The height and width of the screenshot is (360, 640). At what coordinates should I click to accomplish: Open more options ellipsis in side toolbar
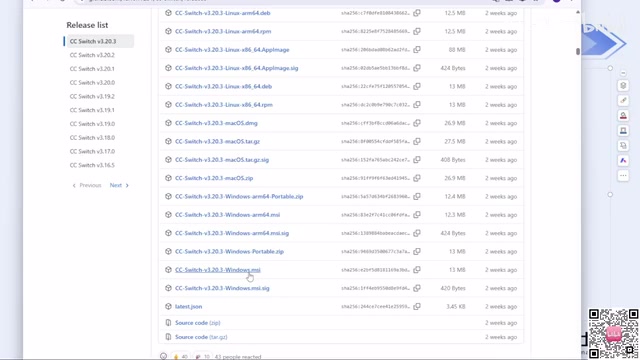pyautogui.click(x=623, y=176)
